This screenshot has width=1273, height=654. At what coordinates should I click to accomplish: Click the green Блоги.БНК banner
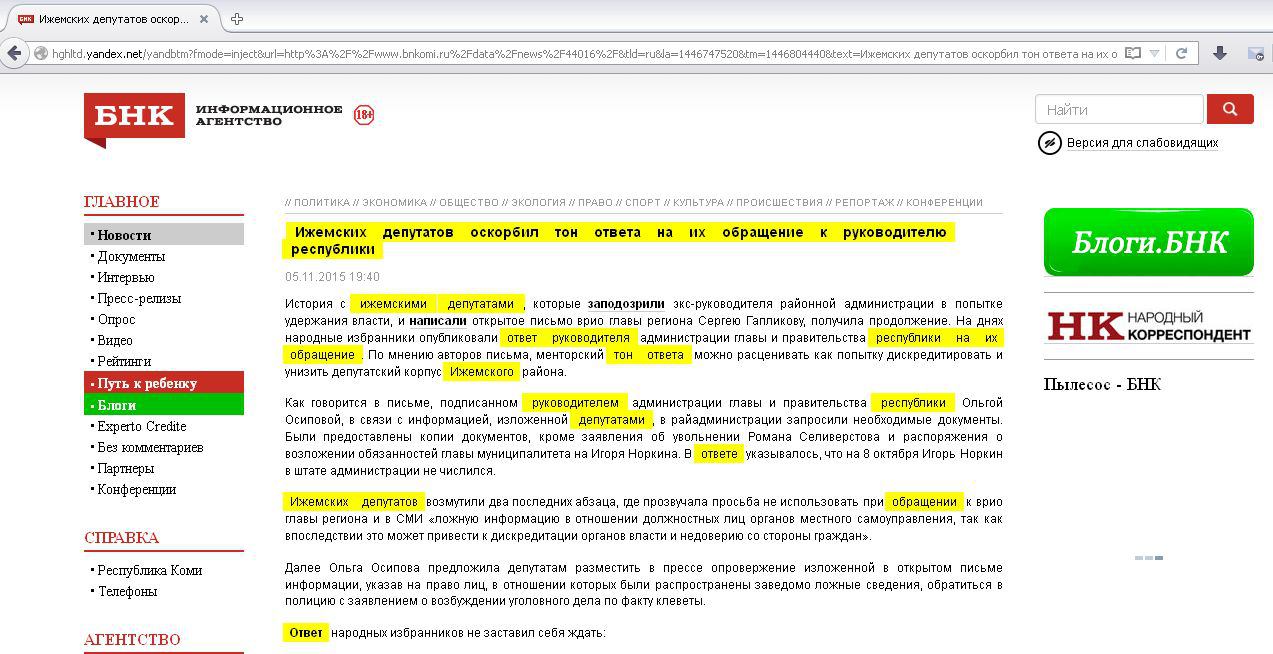[1148, 242]
